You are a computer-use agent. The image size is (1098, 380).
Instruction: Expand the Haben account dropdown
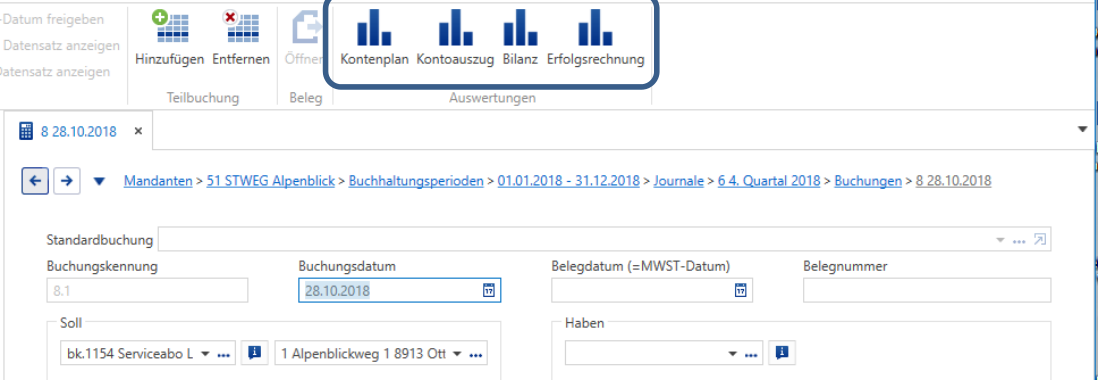732,354
